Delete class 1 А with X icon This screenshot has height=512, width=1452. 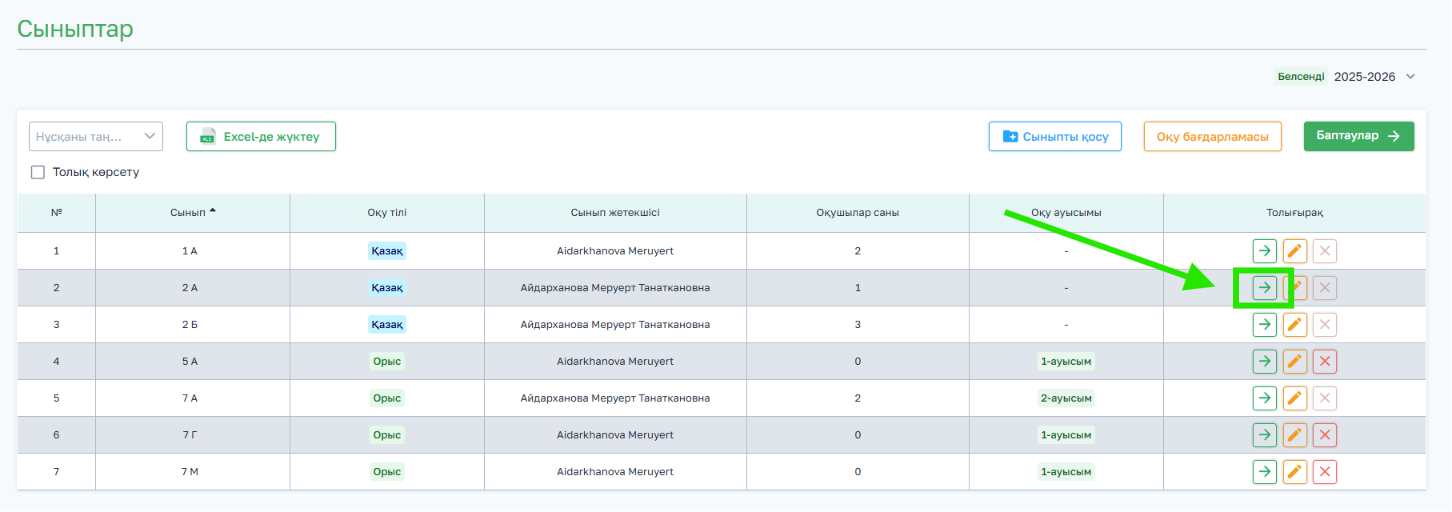(1325, 251)
